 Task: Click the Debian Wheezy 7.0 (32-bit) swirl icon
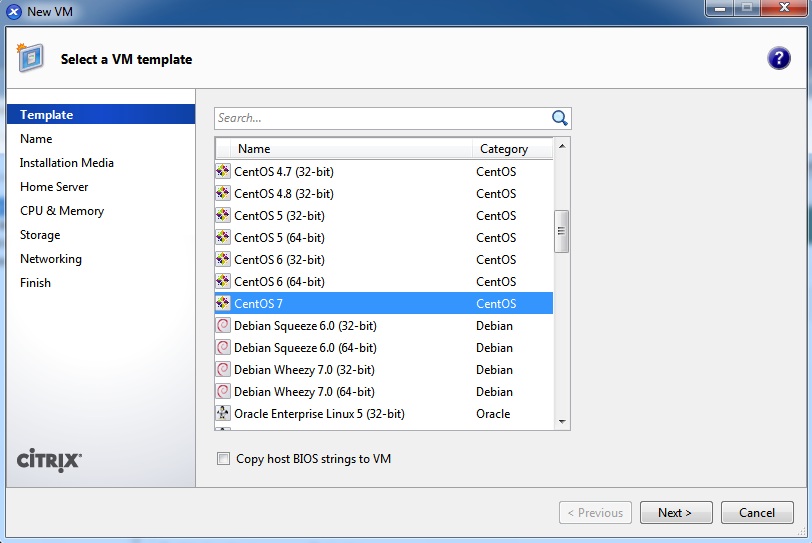(x=223, y=369)
